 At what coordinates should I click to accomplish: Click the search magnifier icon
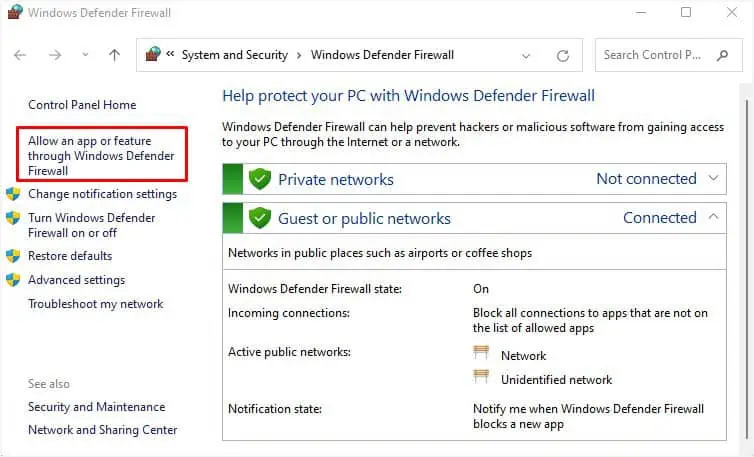(723, 56)
